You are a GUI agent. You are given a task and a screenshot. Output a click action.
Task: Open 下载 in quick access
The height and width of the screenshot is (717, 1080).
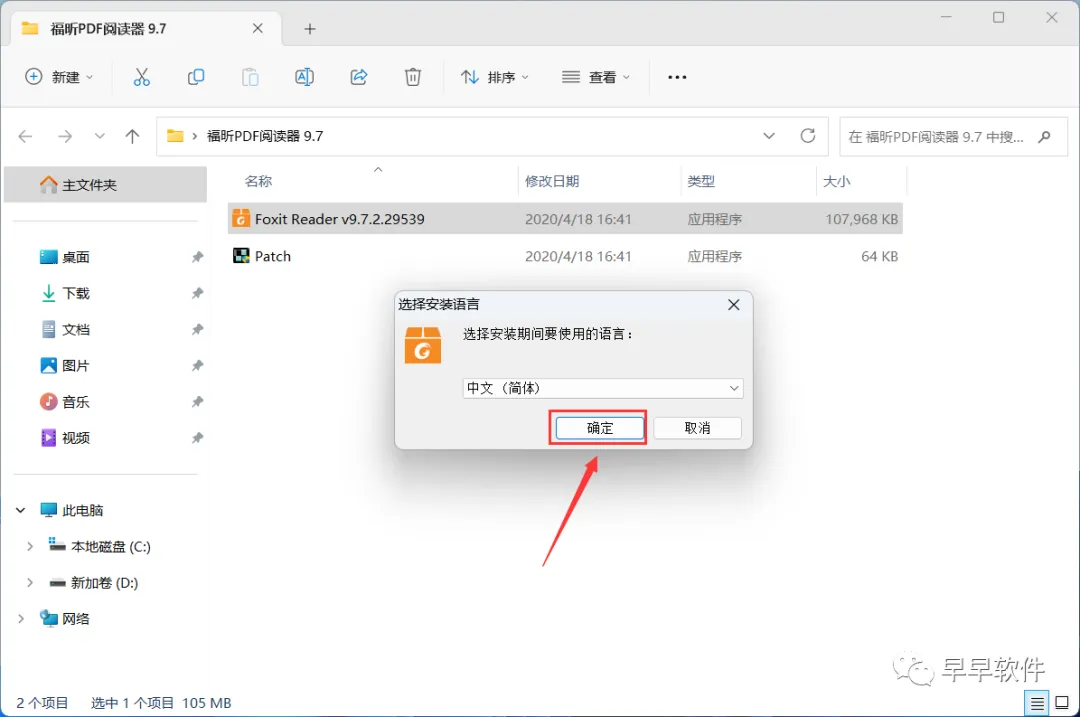(75, 293)
